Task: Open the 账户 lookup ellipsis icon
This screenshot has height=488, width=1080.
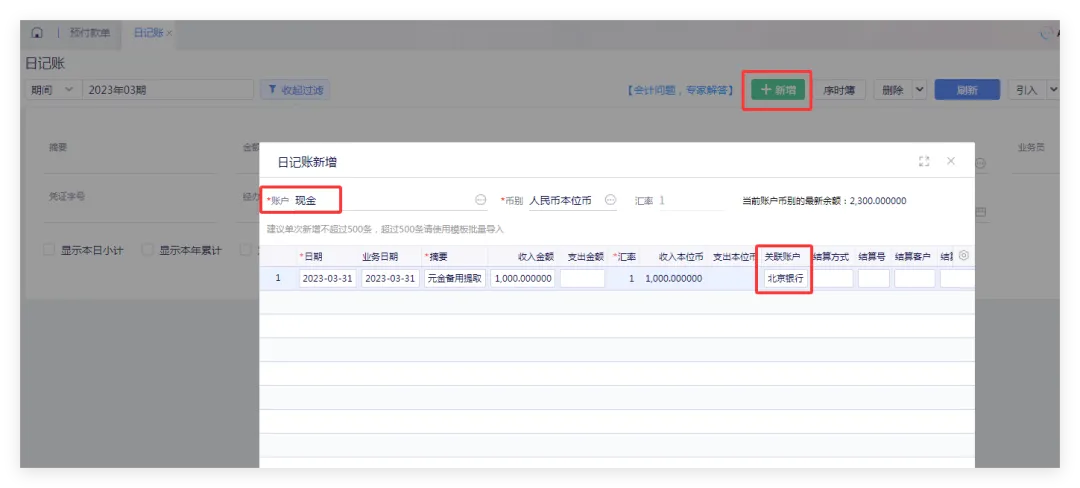Action: 481,200
